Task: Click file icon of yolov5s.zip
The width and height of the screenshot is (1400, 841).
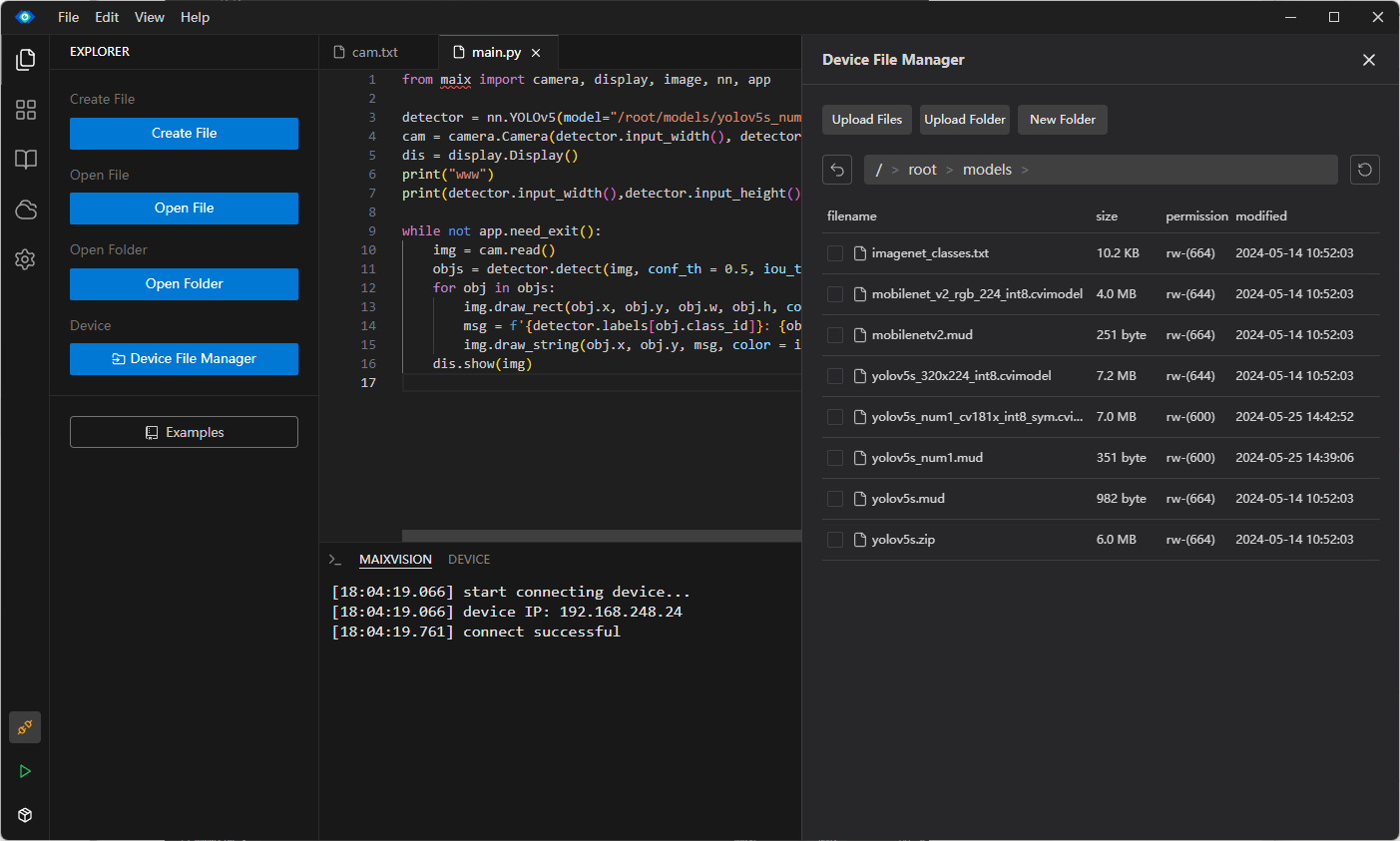Action: pyautogui.click(x=860, y=540)
